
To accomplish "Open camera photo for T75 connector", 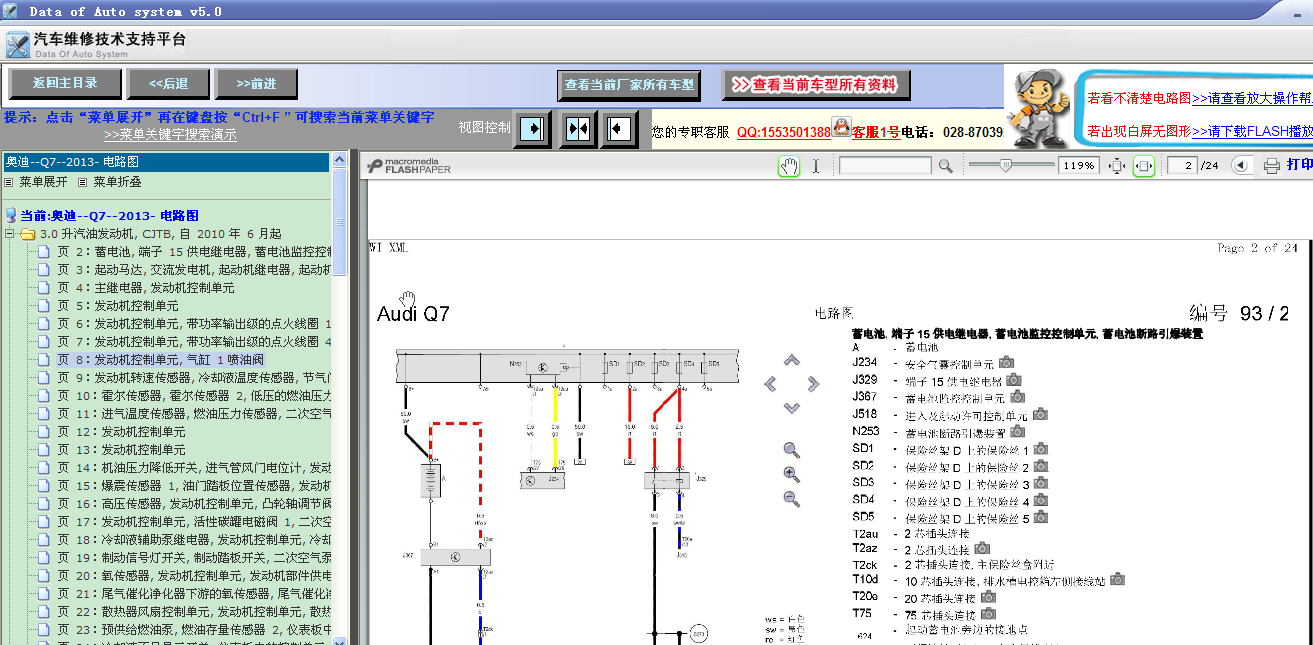I will click(988, 614).
